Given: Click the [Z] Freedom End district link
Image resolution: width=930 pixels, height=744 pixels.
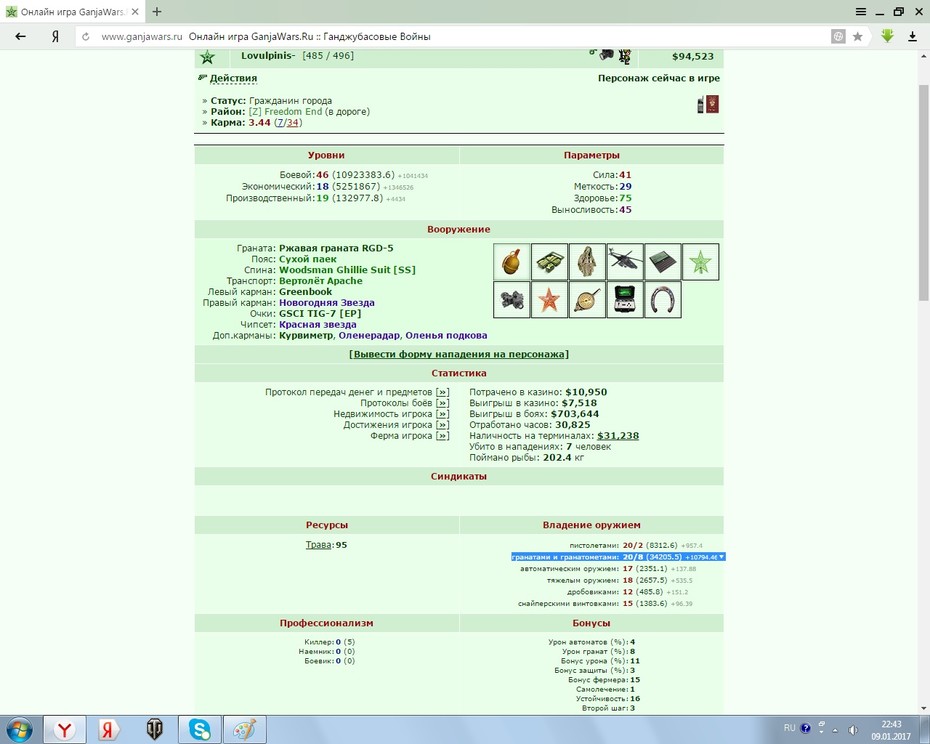Looking at the screenshot, I should (285, 112).
